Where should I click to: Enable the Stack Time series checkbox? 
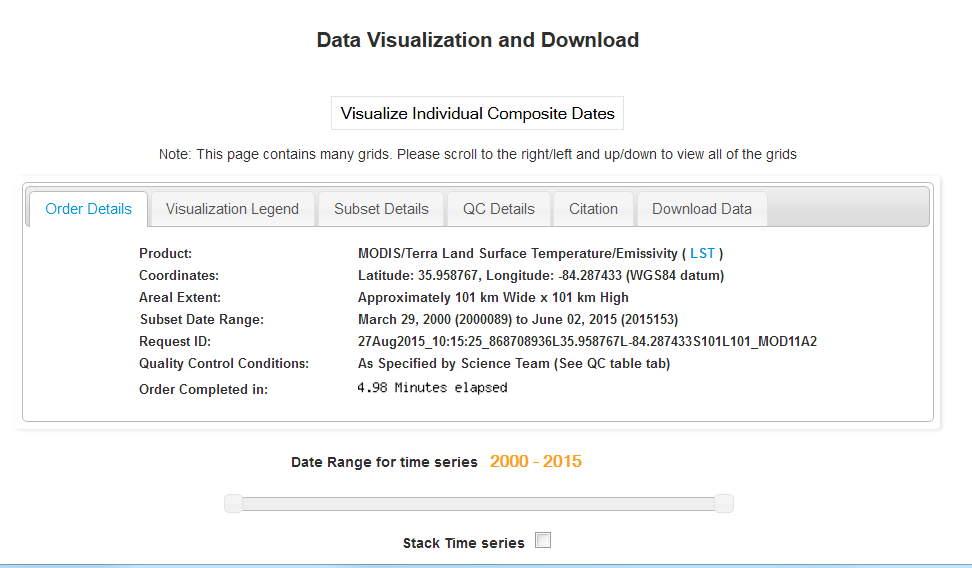[x=543, y=541]
